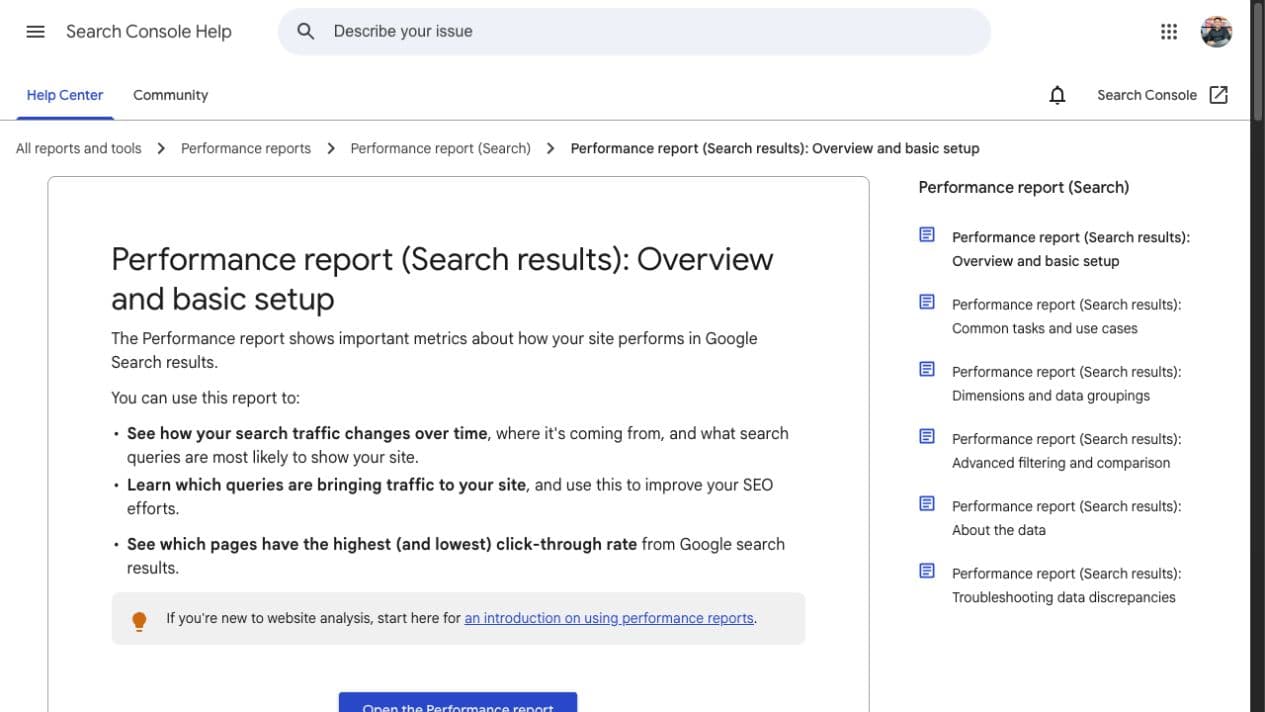Screen dimensions: 1265x712
Task: Go to All reports and tools breadcrumb
Action: (79, 148)
